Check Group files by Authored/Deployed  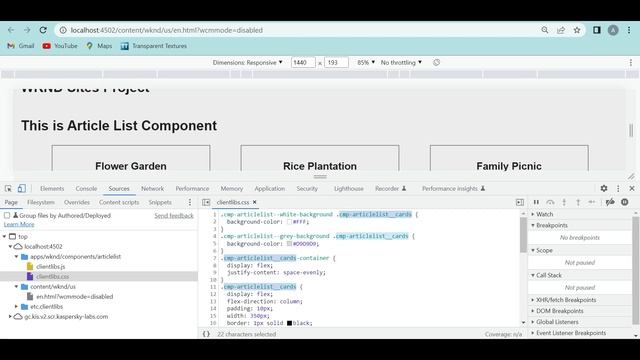[7, 216]
